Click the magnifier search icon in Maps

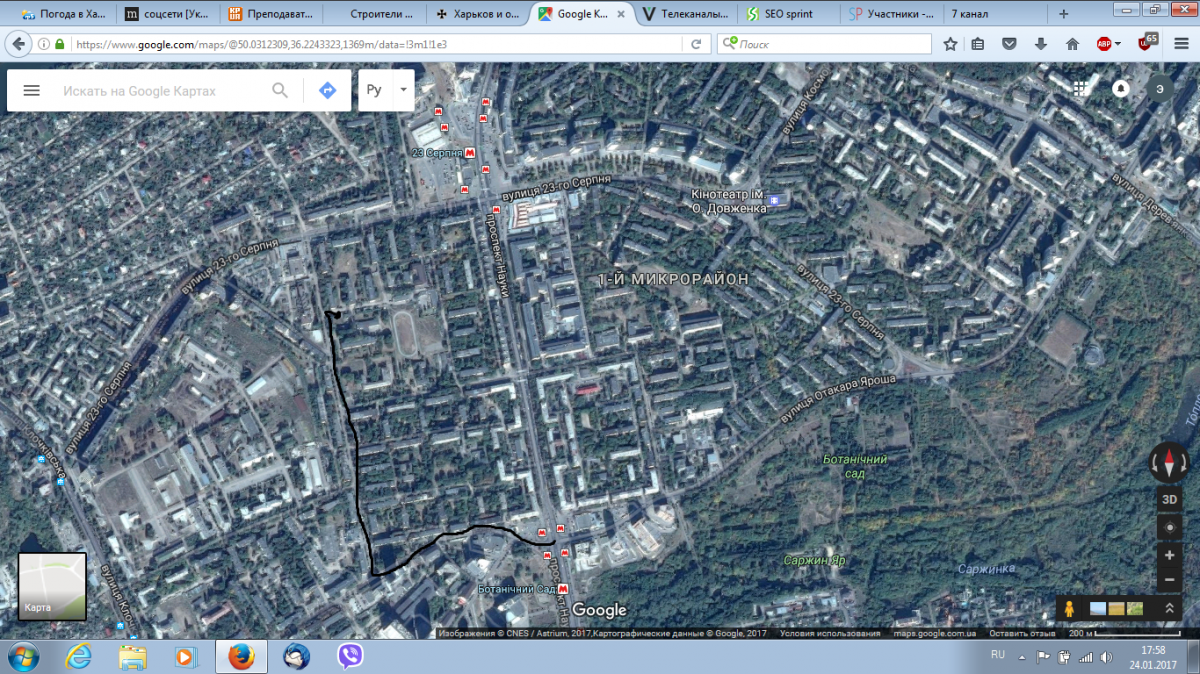click(280, 90)
